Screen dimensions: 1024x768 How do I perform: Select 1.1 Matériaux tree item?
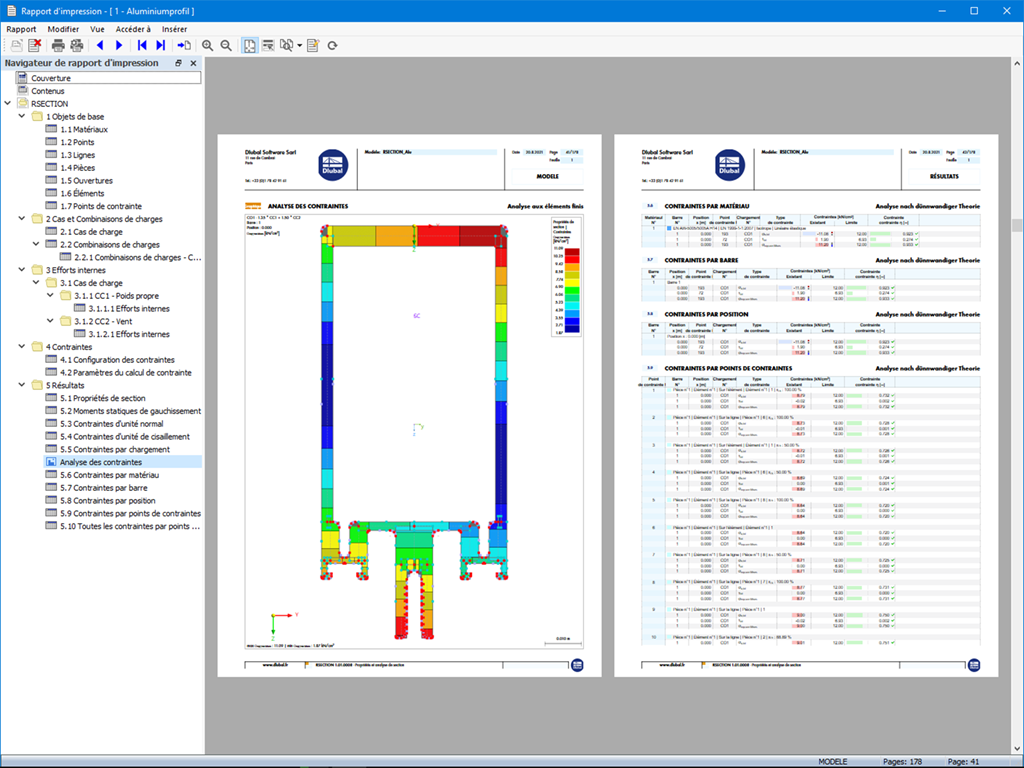[84, 129]
